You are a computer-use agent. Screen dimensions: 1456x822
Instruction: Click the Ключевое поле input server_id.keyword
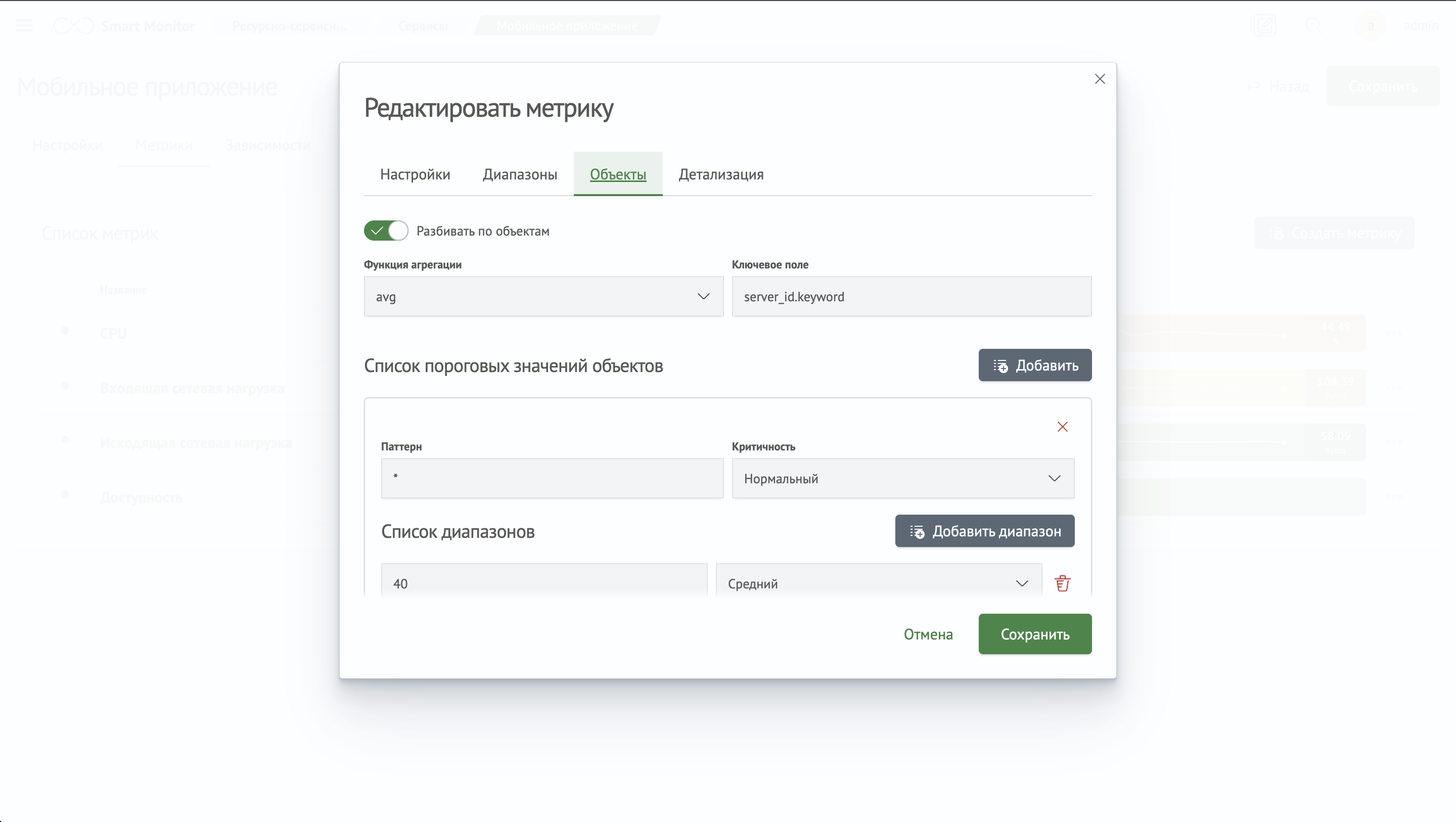[911, 296]
